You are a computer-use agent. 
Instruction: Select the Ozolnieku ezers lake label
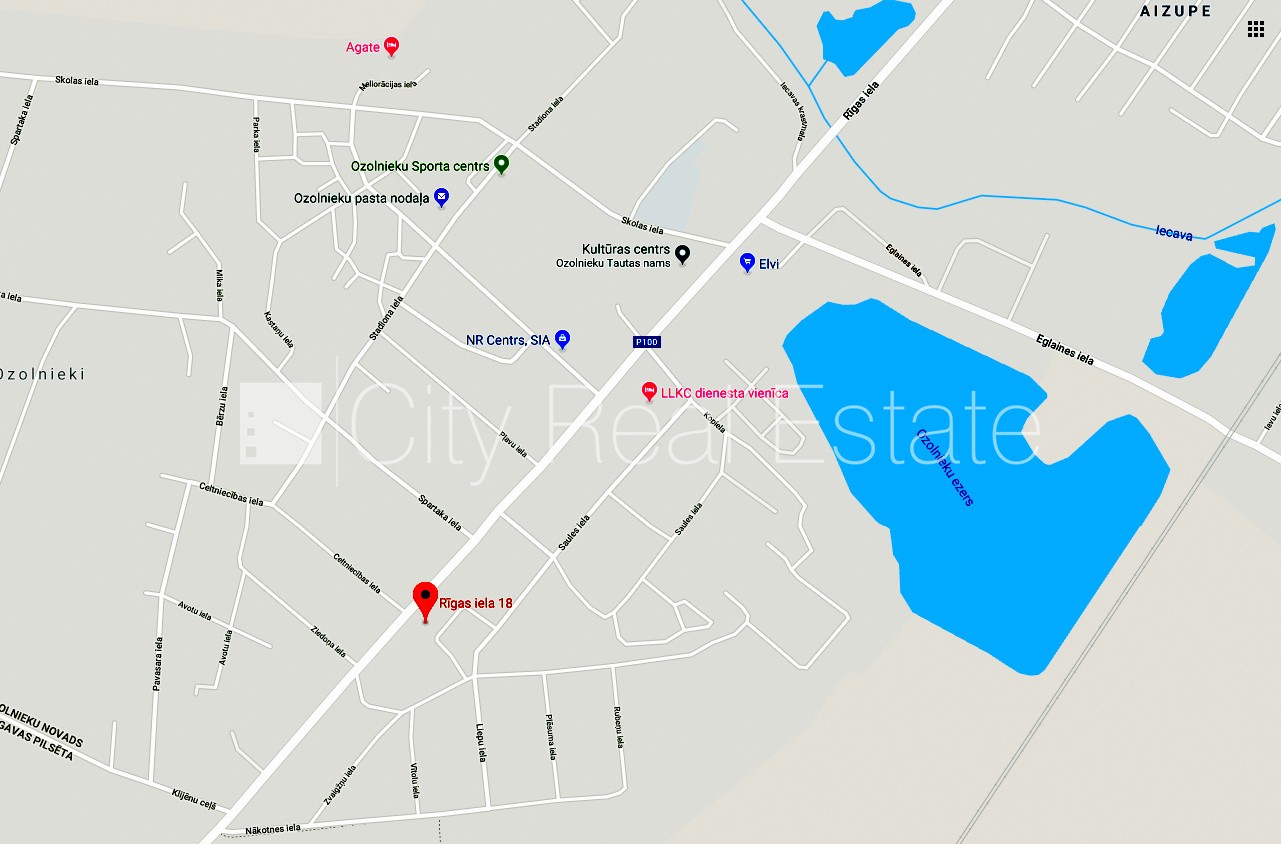click(x=944, y=466)
